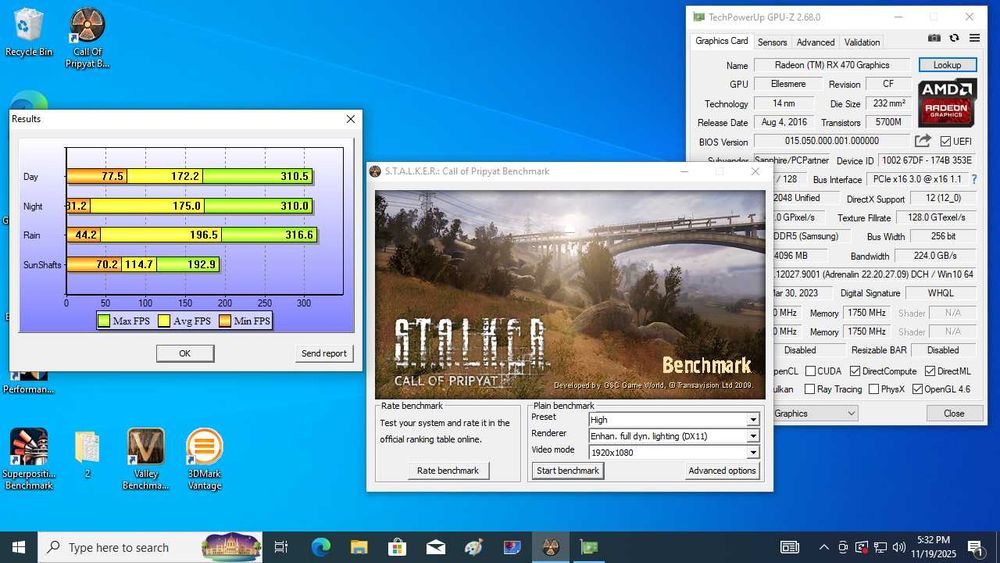The image size is (1000, 563).
Task: Toggle the UEFI checkbox in GPU-Z
Action: (x=945, y=142)
